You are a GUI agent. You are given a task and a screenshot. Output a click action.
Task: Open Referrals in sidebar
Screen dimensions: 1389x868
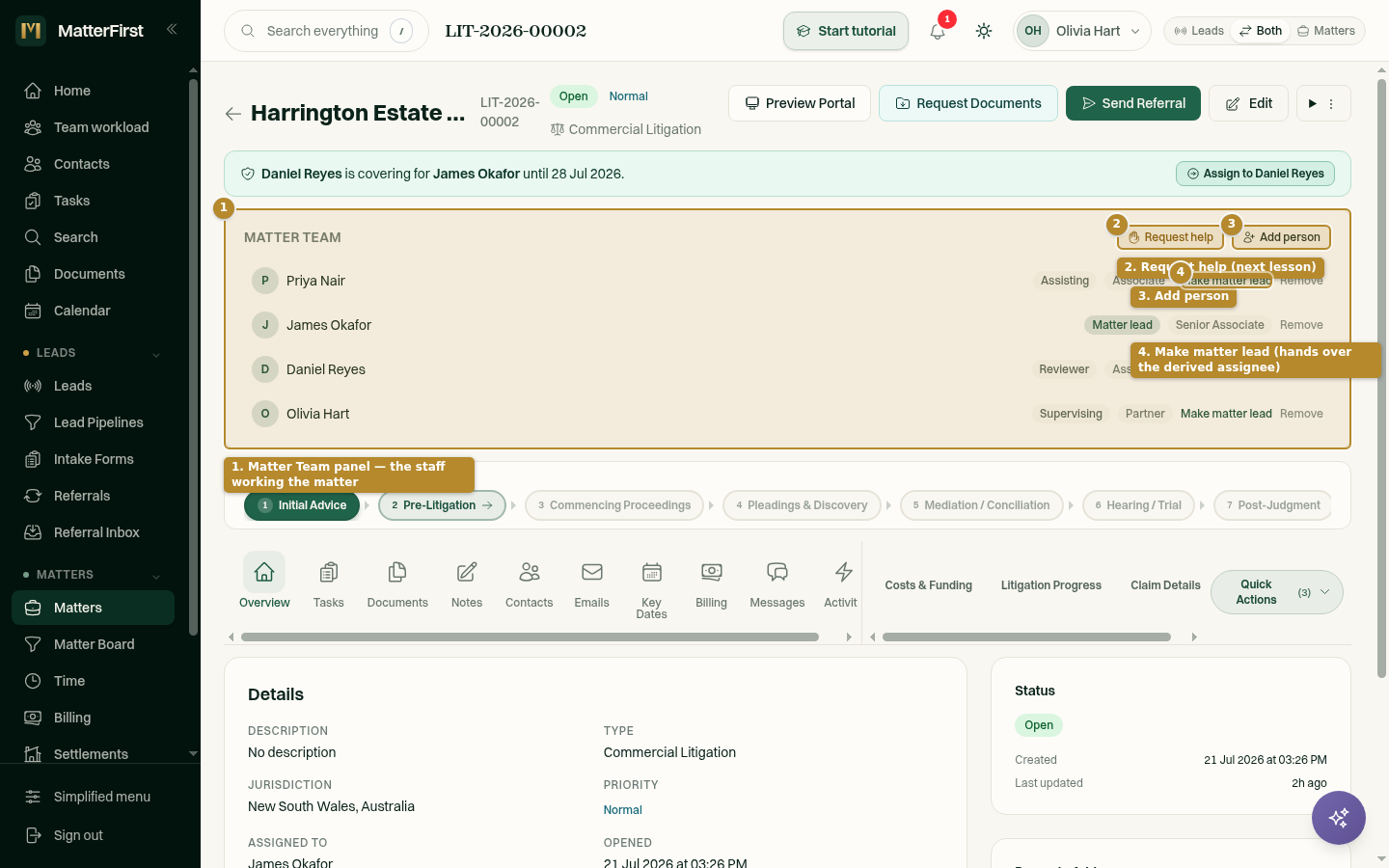tap(93, 496)
